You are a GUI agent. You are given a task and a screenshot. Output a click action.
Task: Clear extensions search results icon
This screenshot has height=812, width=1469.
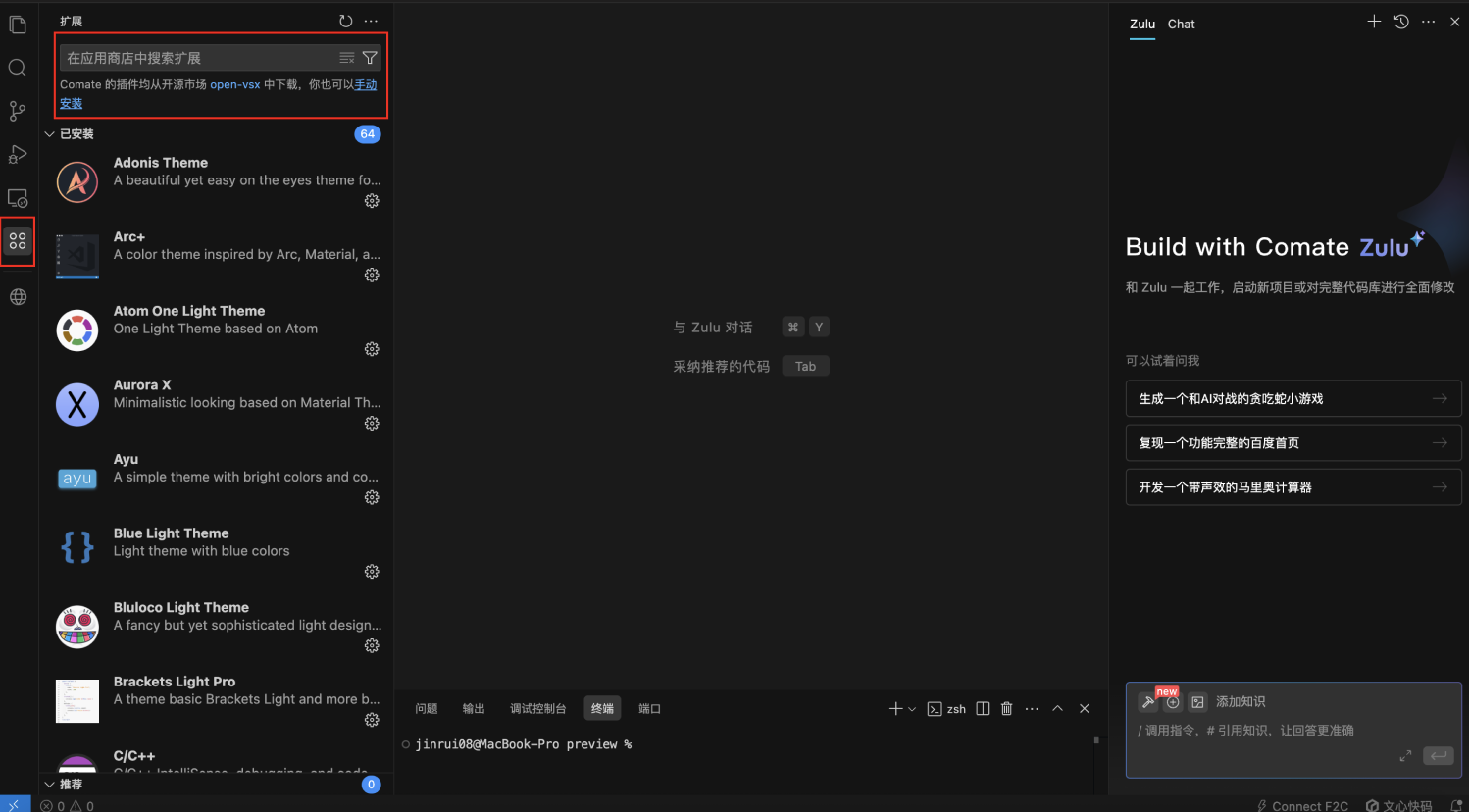[x=347, y=58]
